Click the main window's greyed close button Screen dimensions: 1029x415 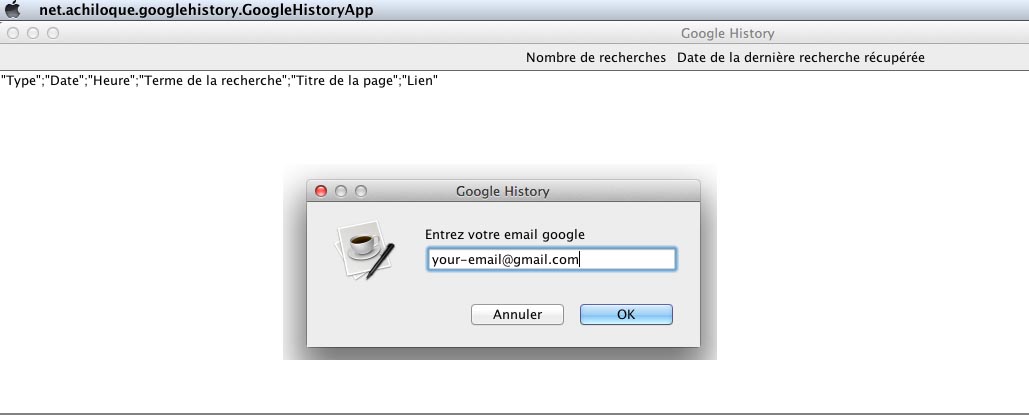(x=12, y=33)
